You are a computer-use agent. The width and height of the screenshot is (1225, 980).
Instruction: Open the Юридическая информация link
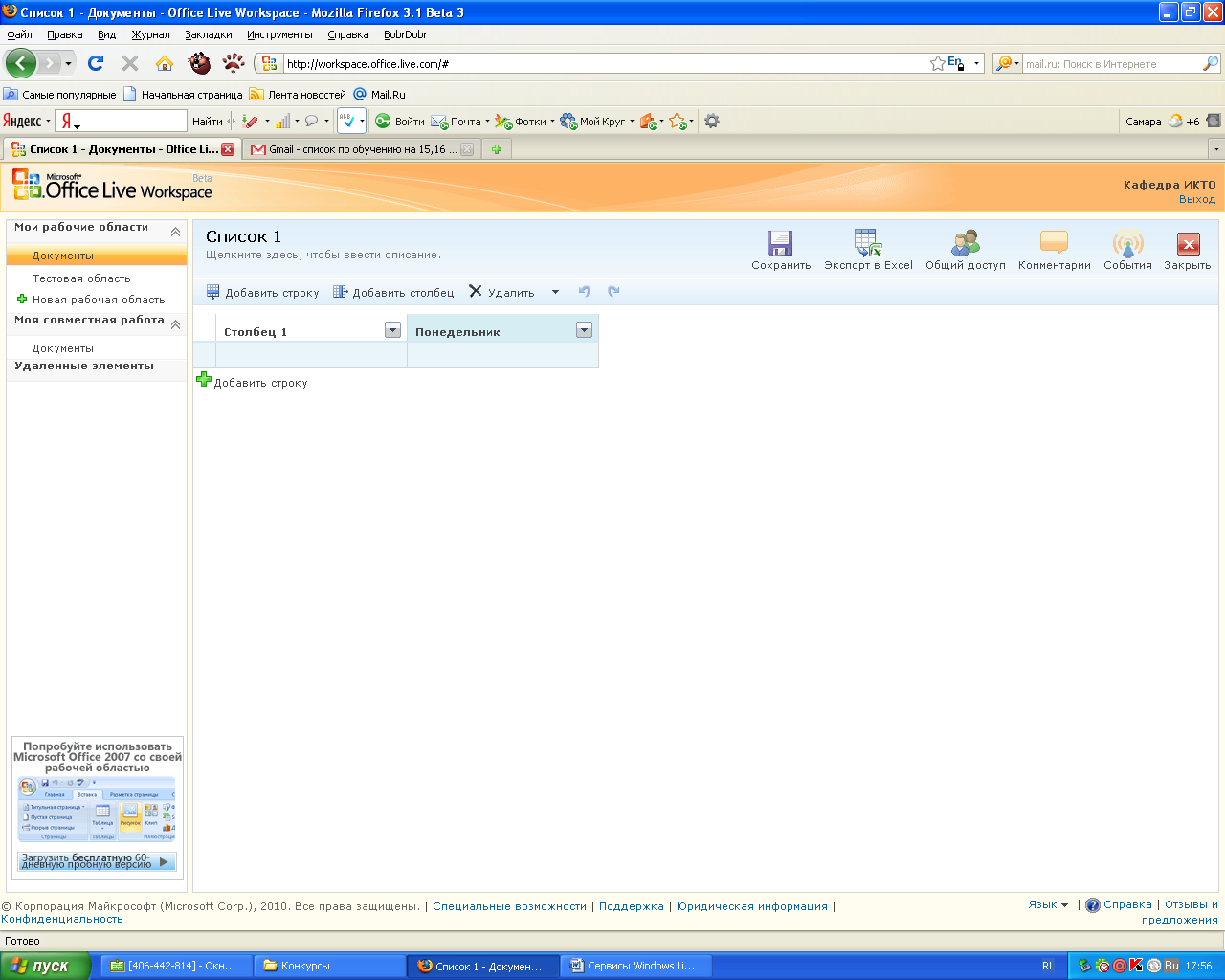pos(752,906)
